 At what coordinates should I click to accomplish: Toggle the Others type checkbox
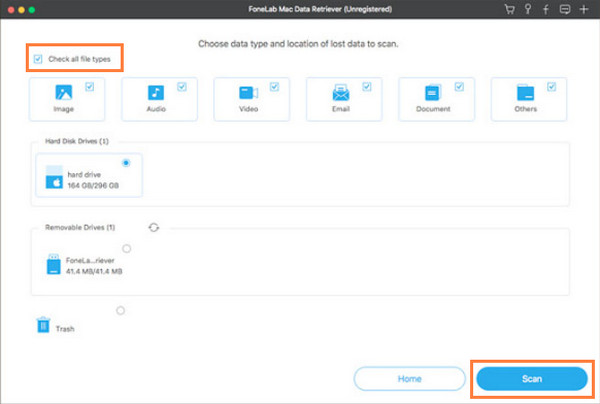click(551, 87)
